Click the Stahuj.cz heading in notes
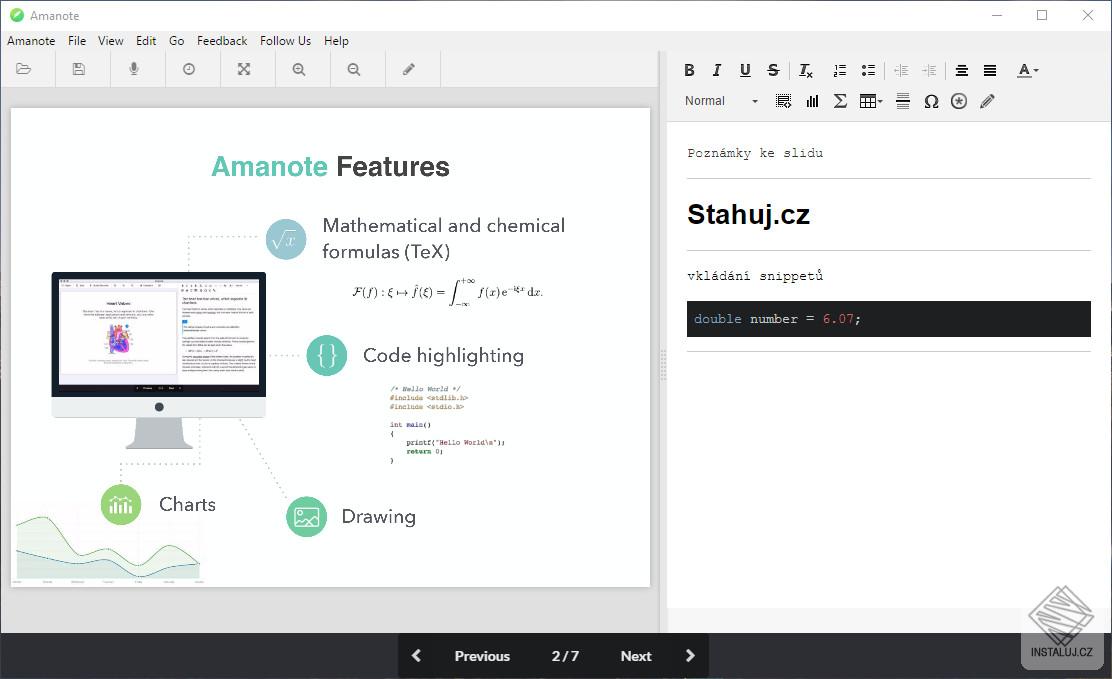 coord(748,214)
